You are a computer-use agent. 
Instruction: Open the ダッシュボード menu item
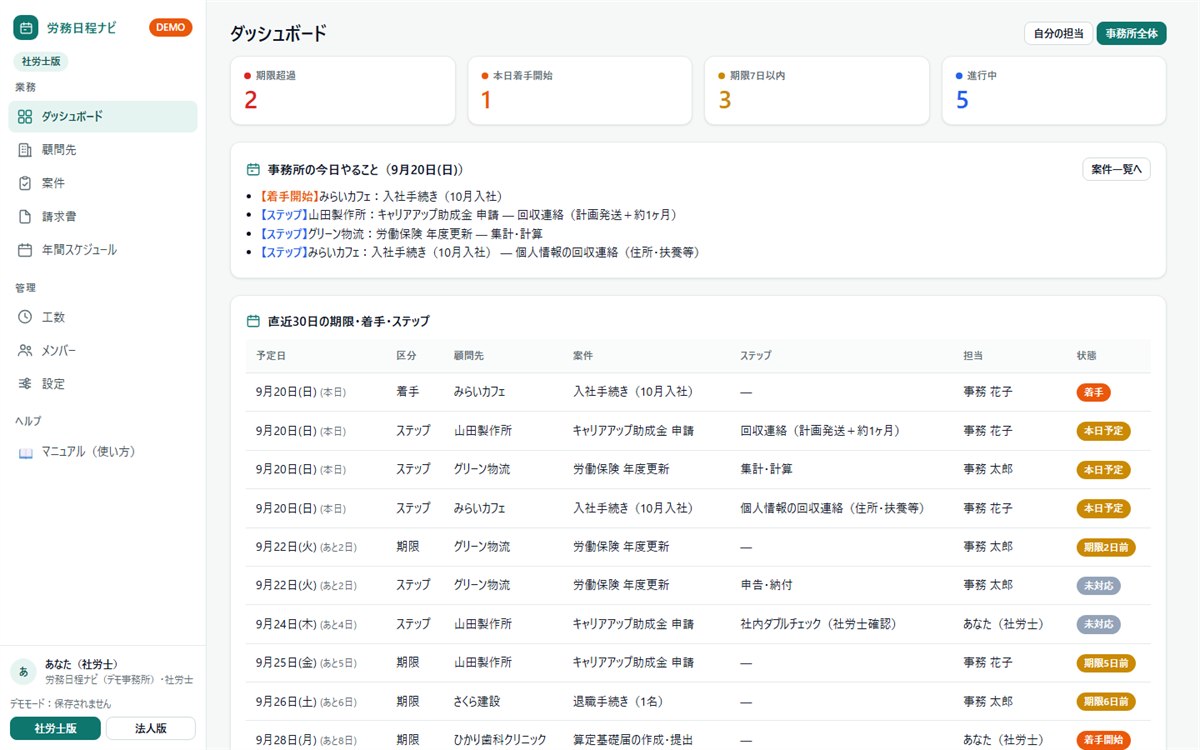coord(103,117)
